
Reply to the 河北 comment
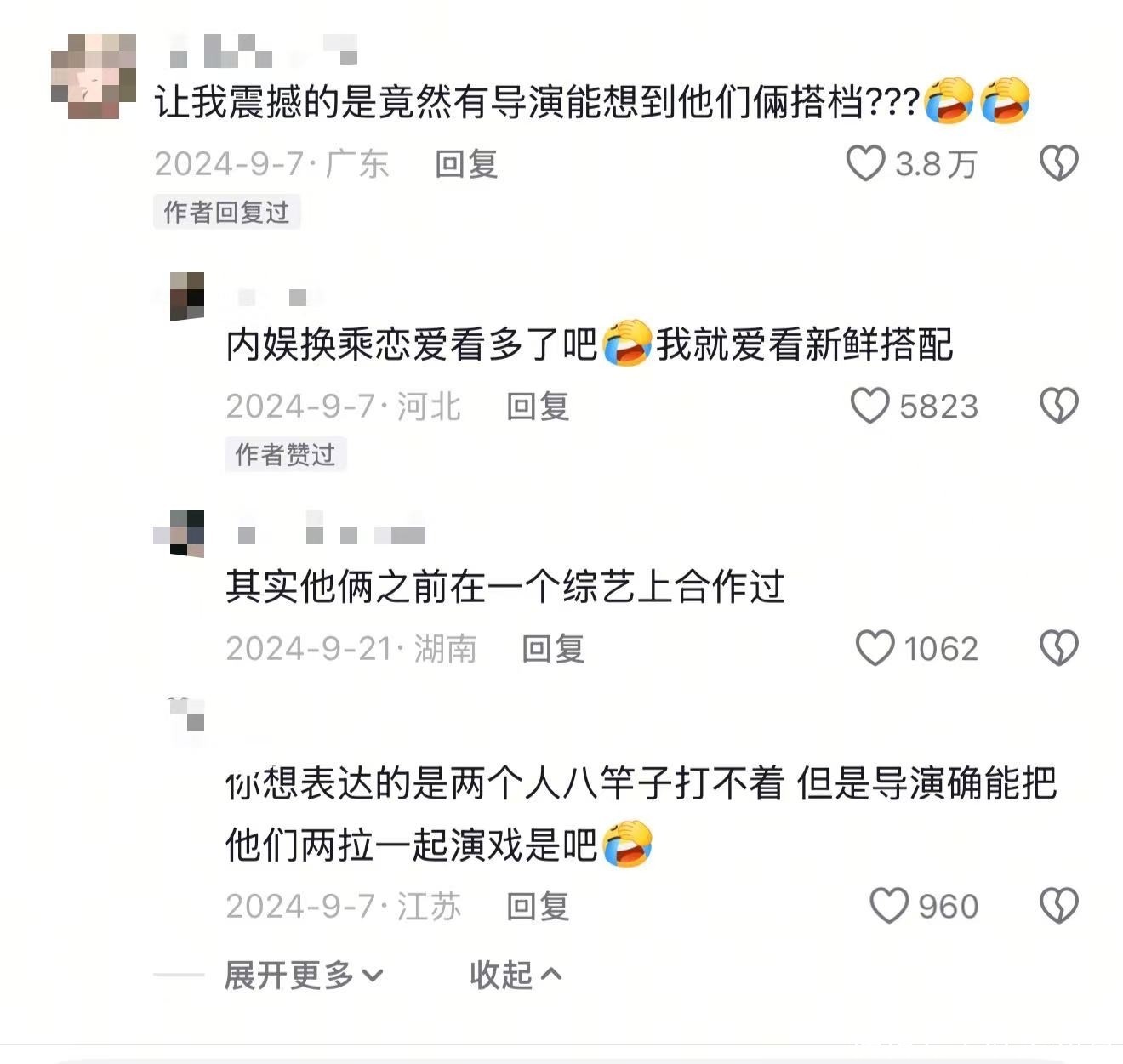point(538,406)
